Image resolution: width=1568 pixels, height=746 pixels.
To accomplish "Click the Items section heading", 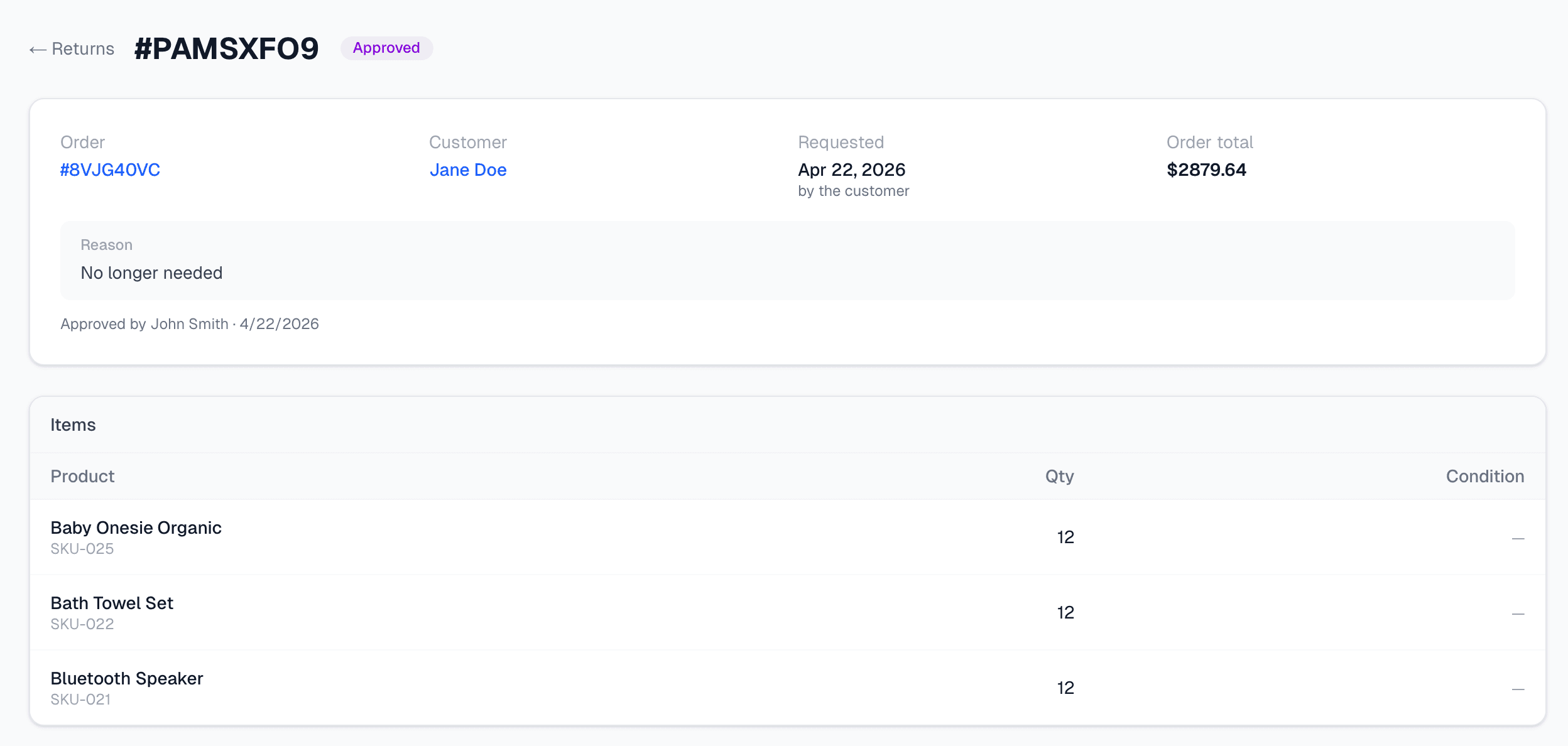I will [73, 425].
